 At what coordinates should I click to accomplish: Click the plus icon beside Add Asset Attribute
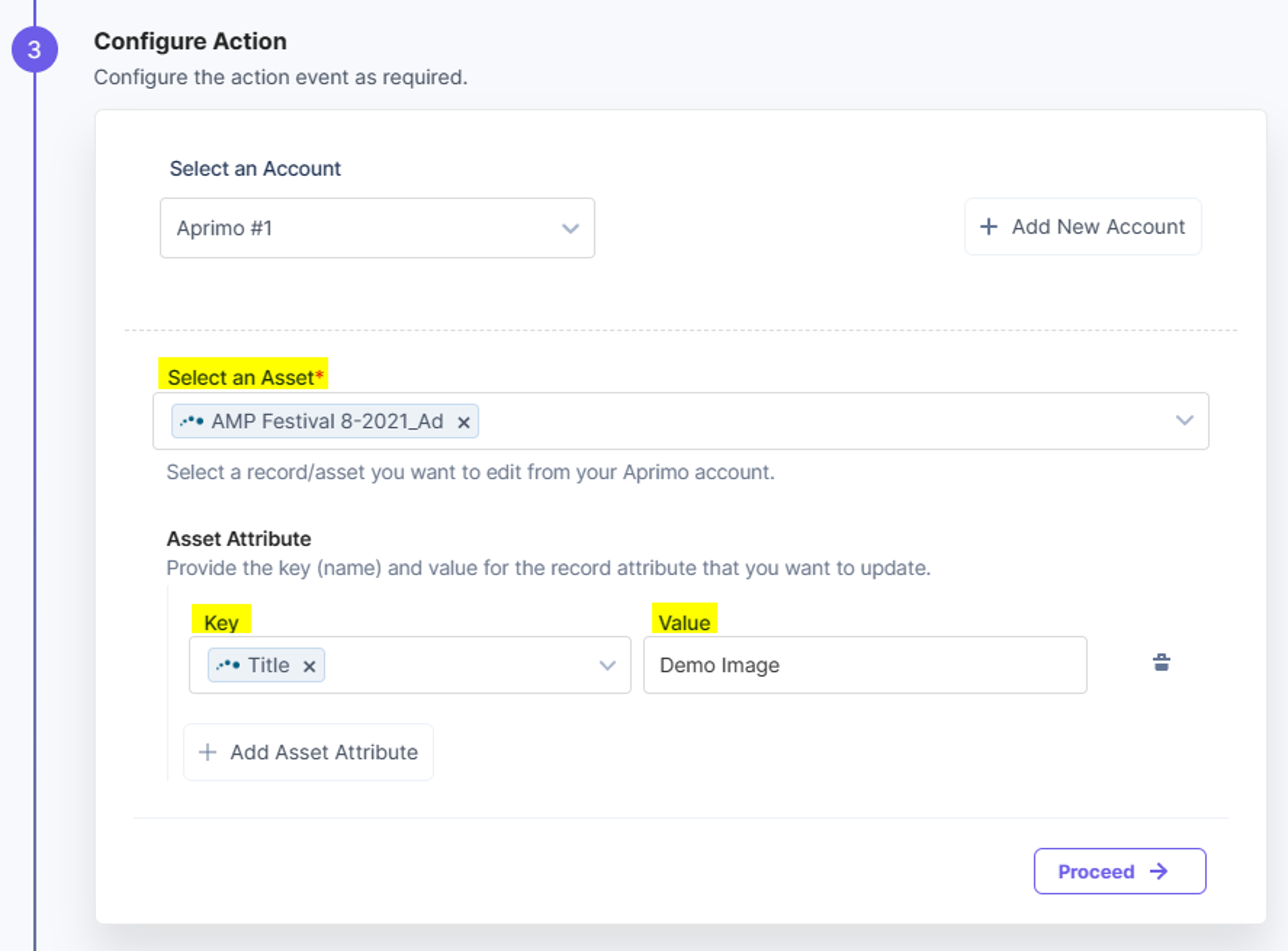tap(207, 752)
